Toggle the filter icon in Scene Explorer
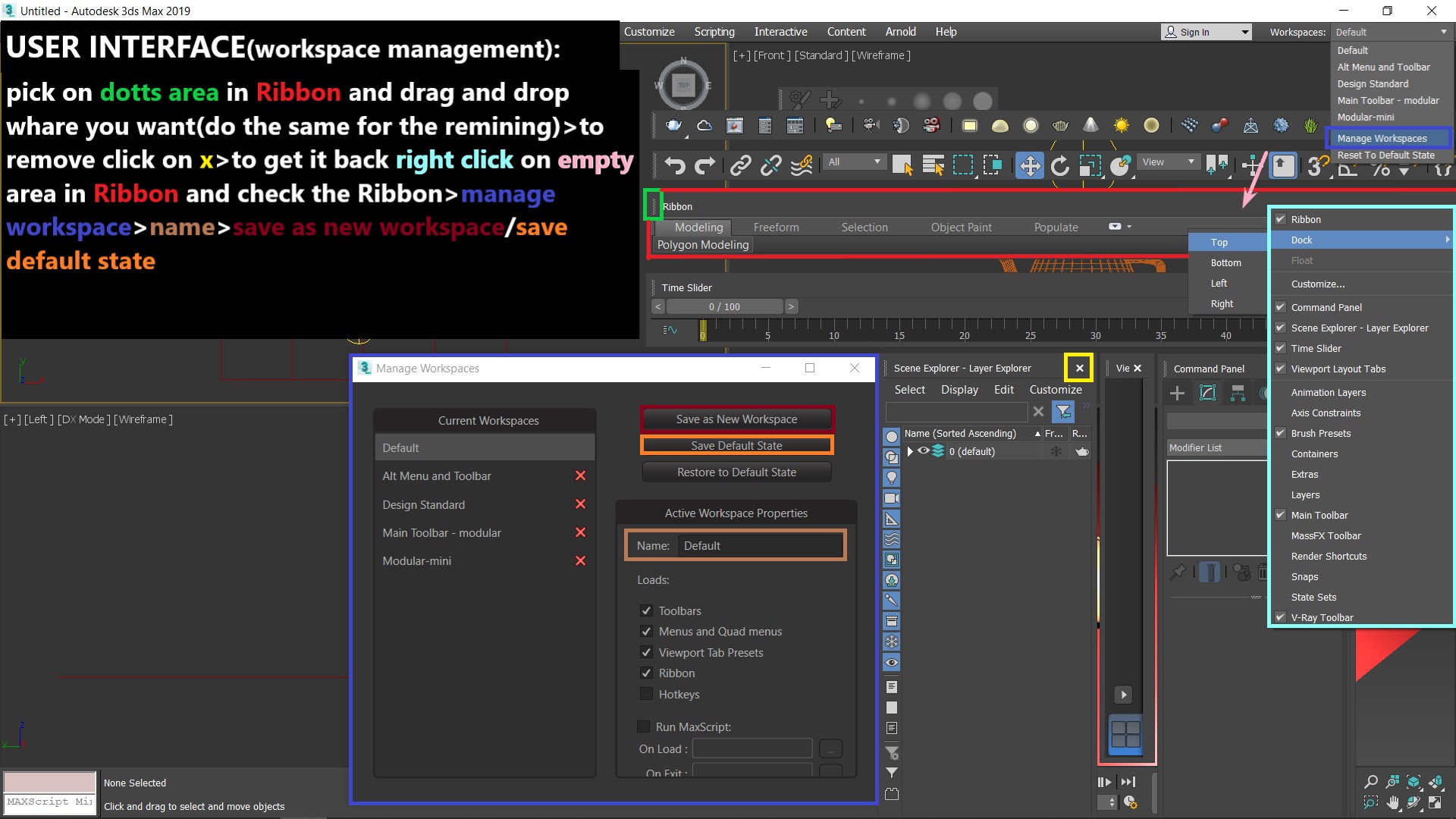Screen dimensions: 1456x819 click(x=1063, y=412)
